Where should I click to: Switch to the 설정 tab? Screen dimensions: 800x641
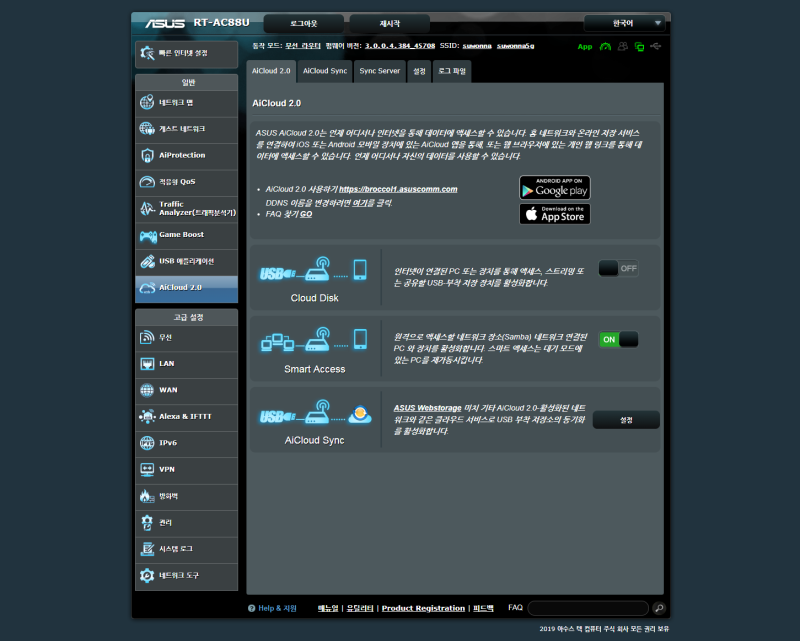coord(419,71)
